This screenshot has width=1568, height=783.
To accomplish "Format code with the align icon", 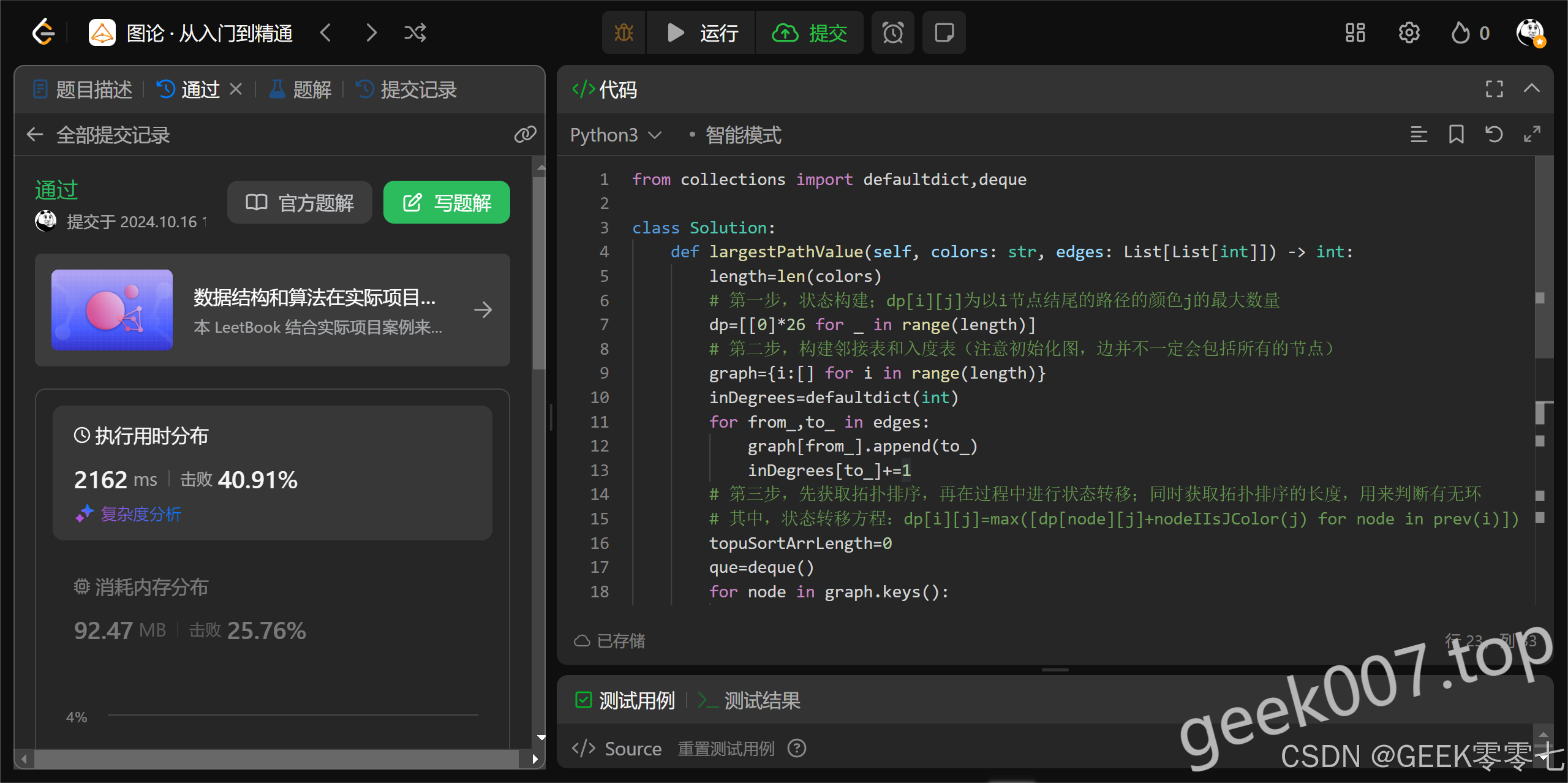I will coord(1419,134).
